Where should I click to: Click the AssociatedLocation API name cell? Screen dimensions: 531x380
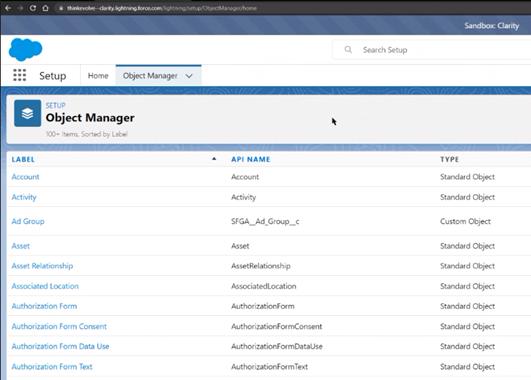point(263,286)
